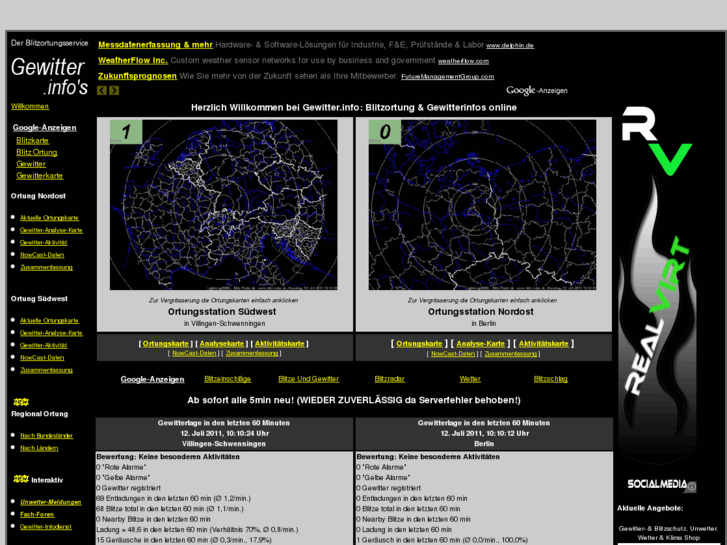727x545 pixels.
Task: Click the previous ad arrow icon
Action: click(x=102, y=90)
